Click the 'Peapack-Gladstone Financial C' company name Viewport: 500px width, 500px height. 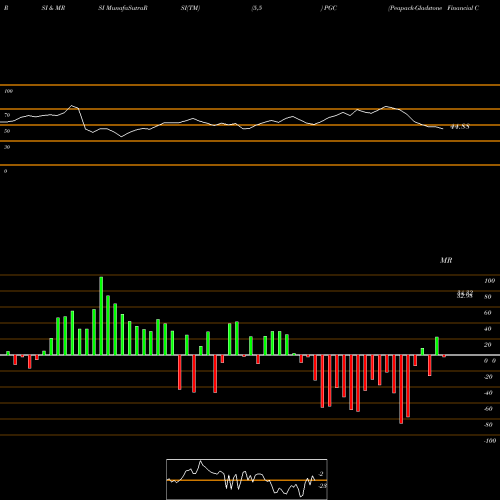(434, 8)
